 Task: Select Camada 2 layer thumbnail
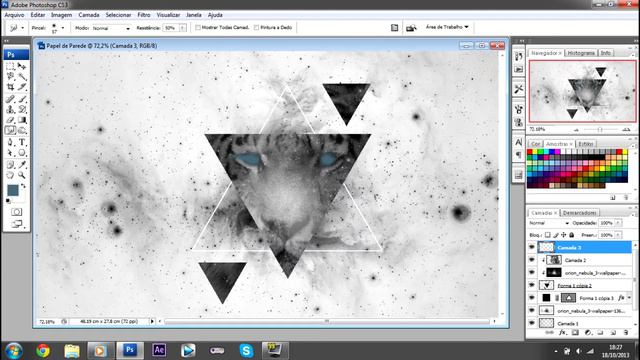pos(553,260)
